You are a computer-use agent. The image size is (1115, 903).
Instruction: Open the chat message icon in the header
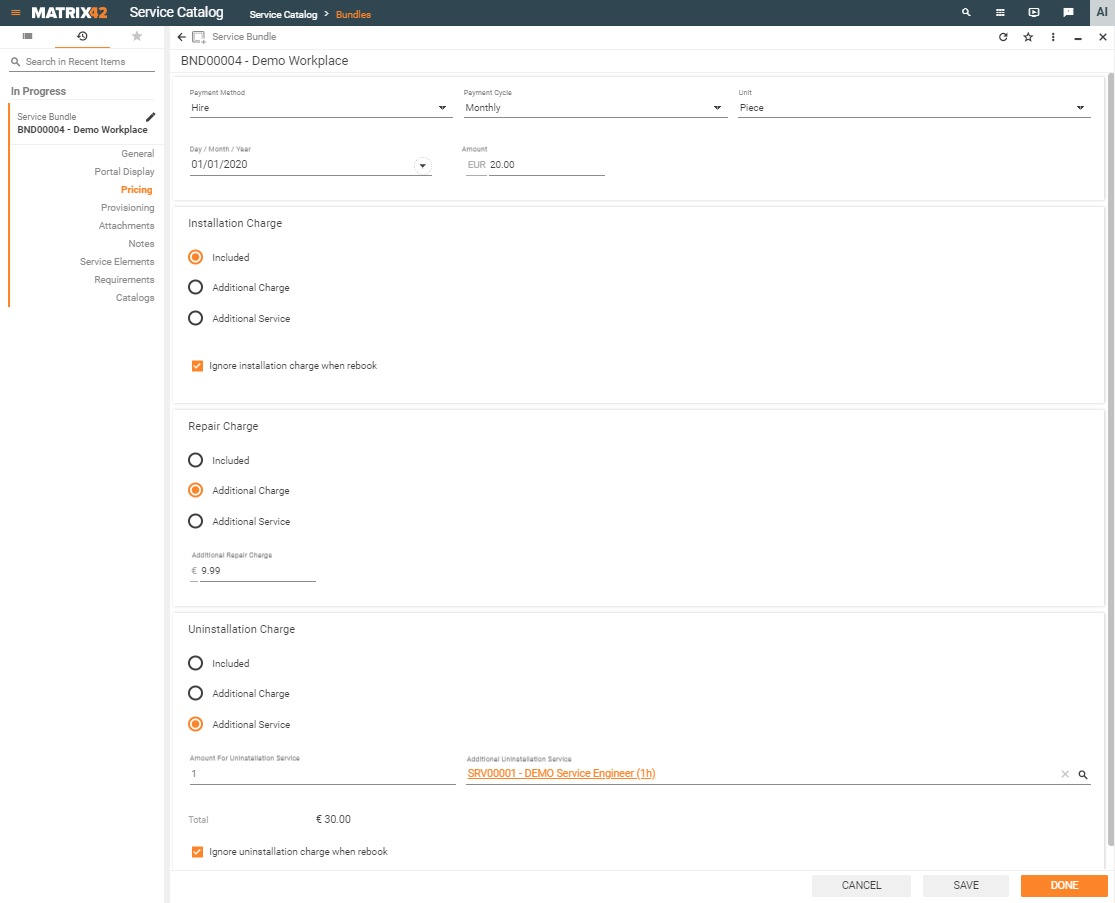coord(1068,13)
